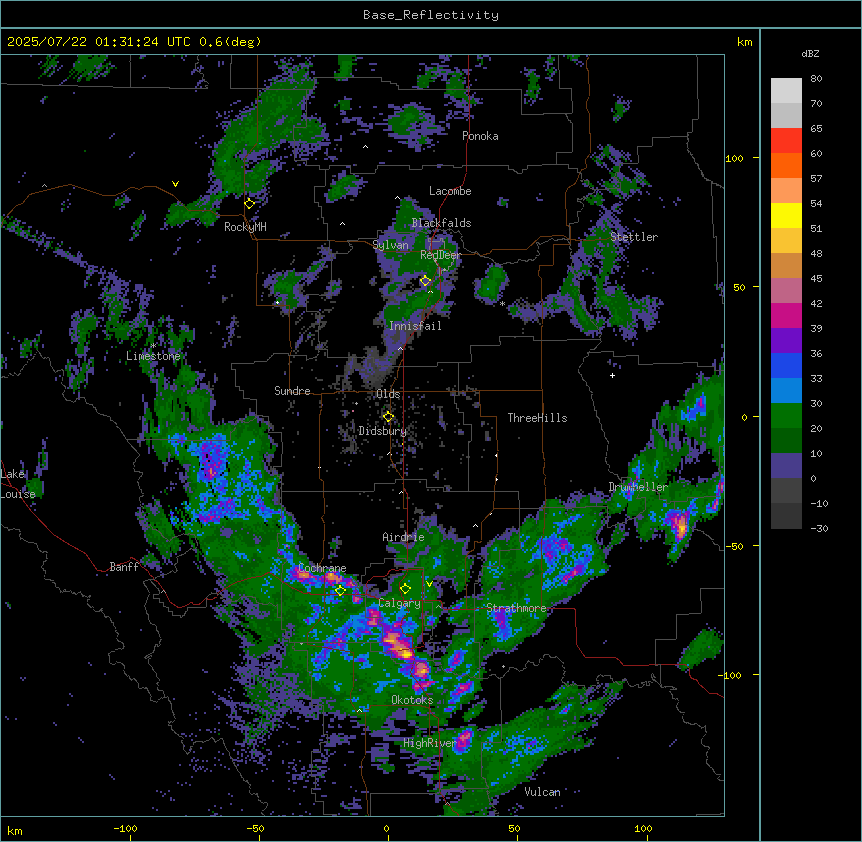This screenshot has width=862, height=842.
Task: Click the yellow diamond marker above Calgary
Action: (405, 589)
